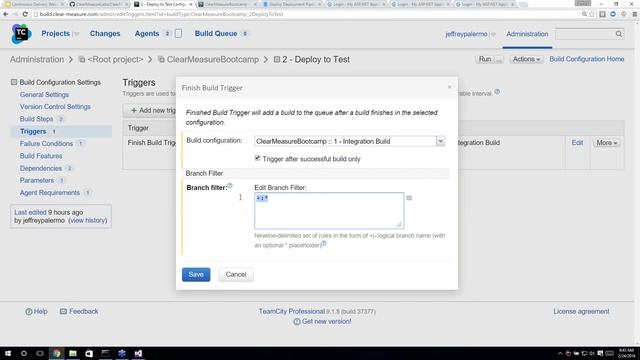Open the Failure Conditions settings
Screen dimensions: 640x360
[x=46, y=144]
